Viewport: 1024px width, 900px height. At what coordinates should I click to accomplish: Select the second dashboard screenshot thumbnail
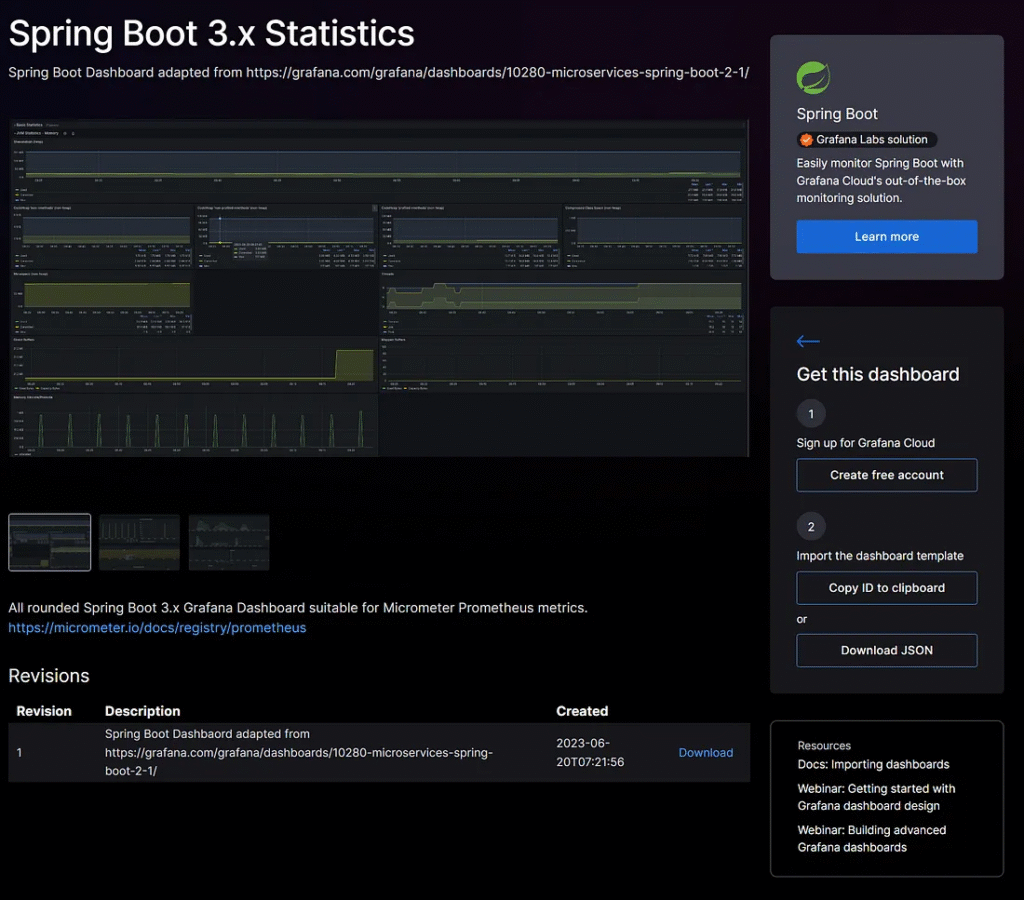pos(139,542)
